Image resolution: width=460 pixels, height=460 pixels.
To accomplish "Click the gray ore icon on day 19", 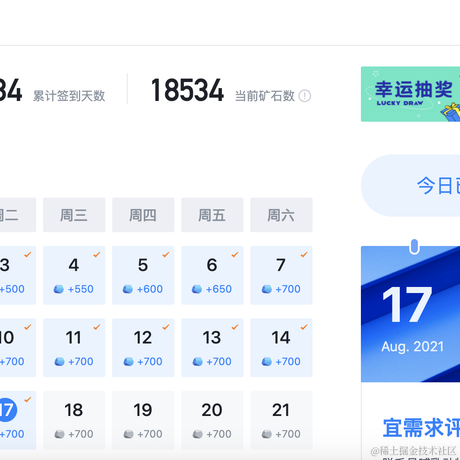I will click(128, 434).
